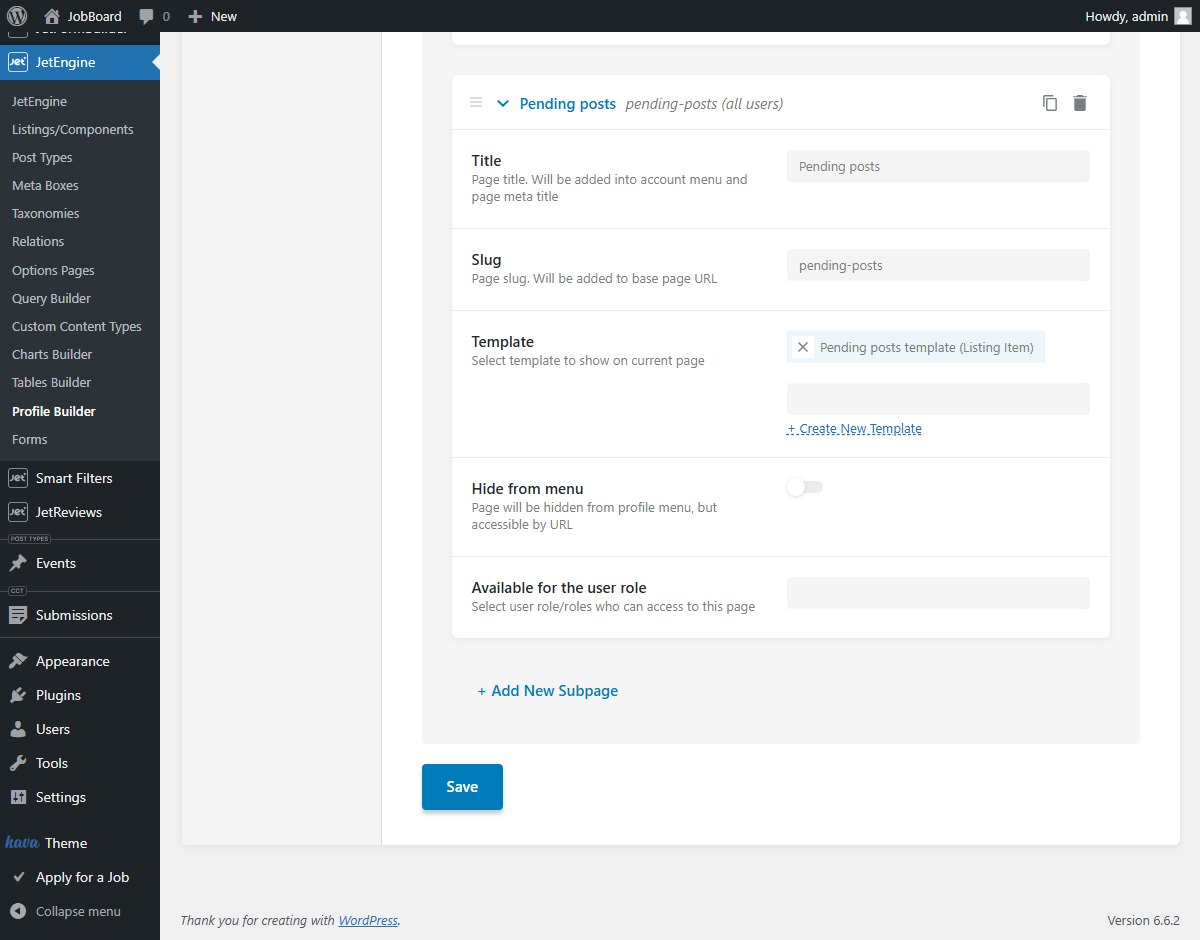Open JetReviews menu icon
The width and height of the screenshot is (1200, 940).
coord(17,512)
